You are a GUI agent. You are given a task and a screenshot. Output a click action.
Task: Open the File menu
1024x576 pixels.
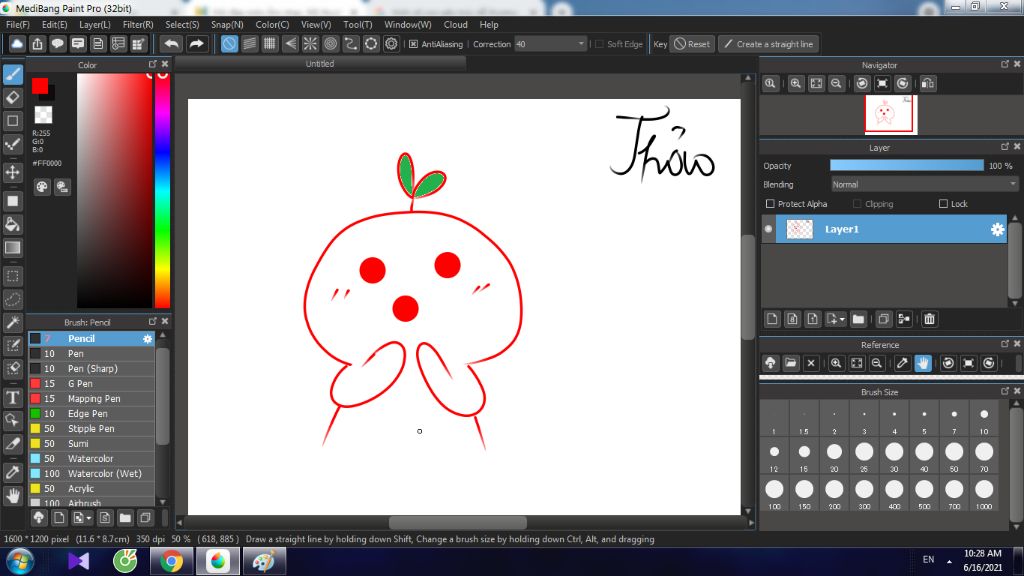point(18,24)
